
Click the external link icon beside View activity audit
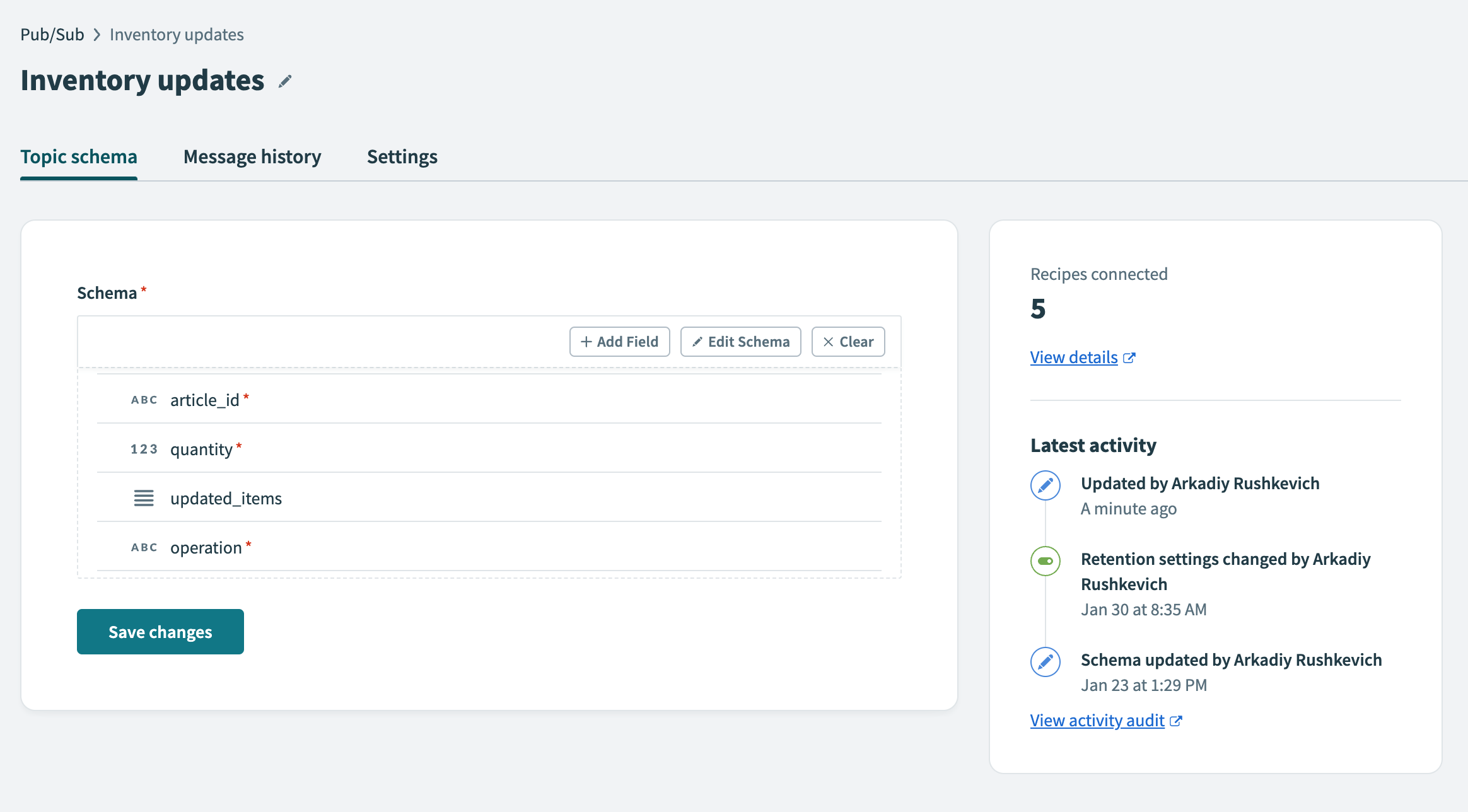[x=1176, y=721]
